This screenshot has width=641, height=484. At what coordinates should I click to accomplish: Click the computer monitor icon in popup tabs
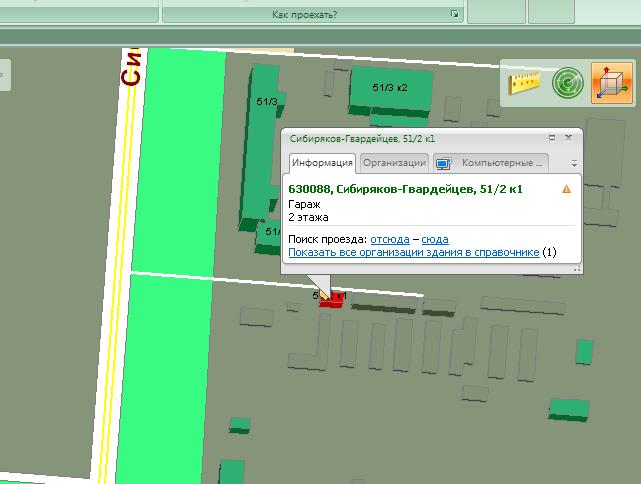[443, 164]
